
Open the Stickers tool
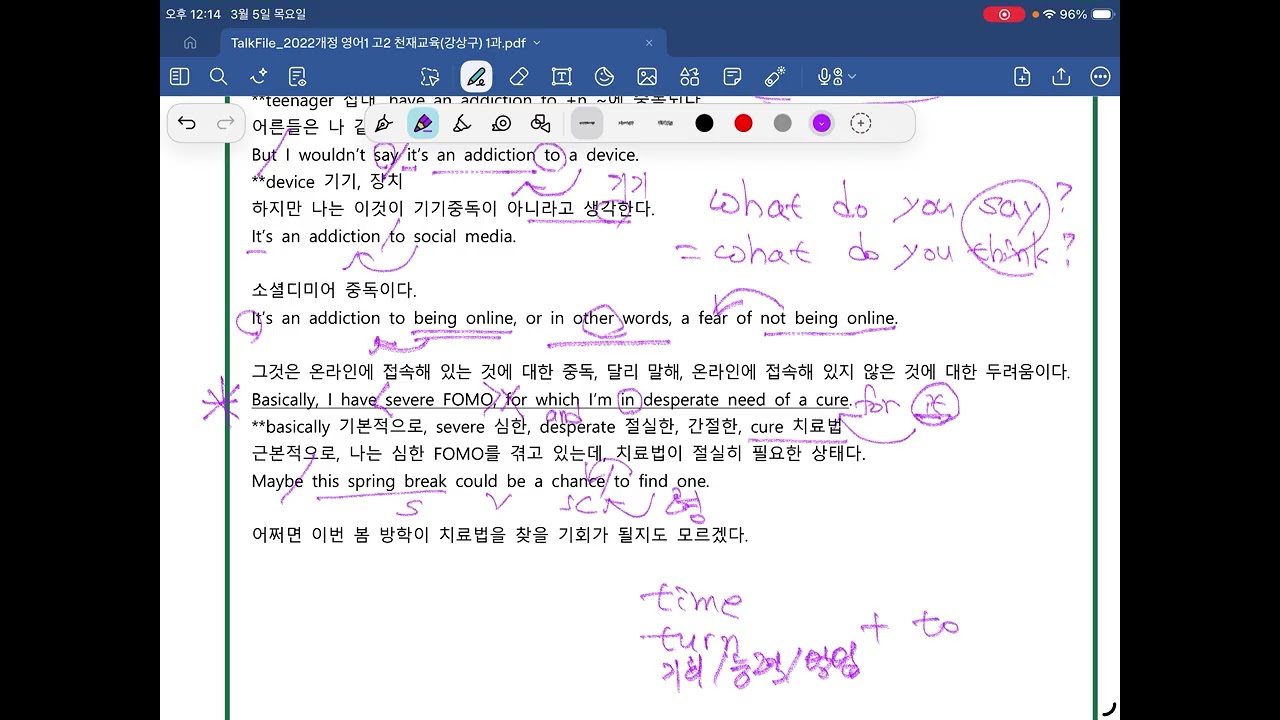pyautogui.click(x=604, y=77)
